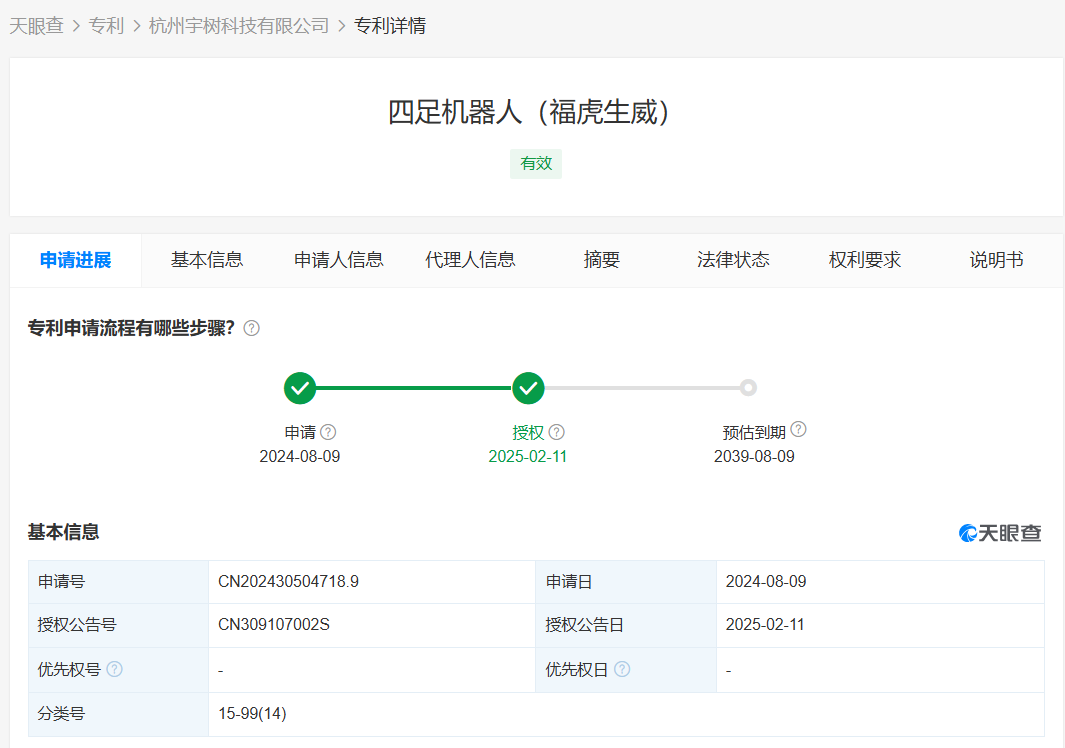
Task: Go to 专利 breadcrumb link
Action: (106, 26)
